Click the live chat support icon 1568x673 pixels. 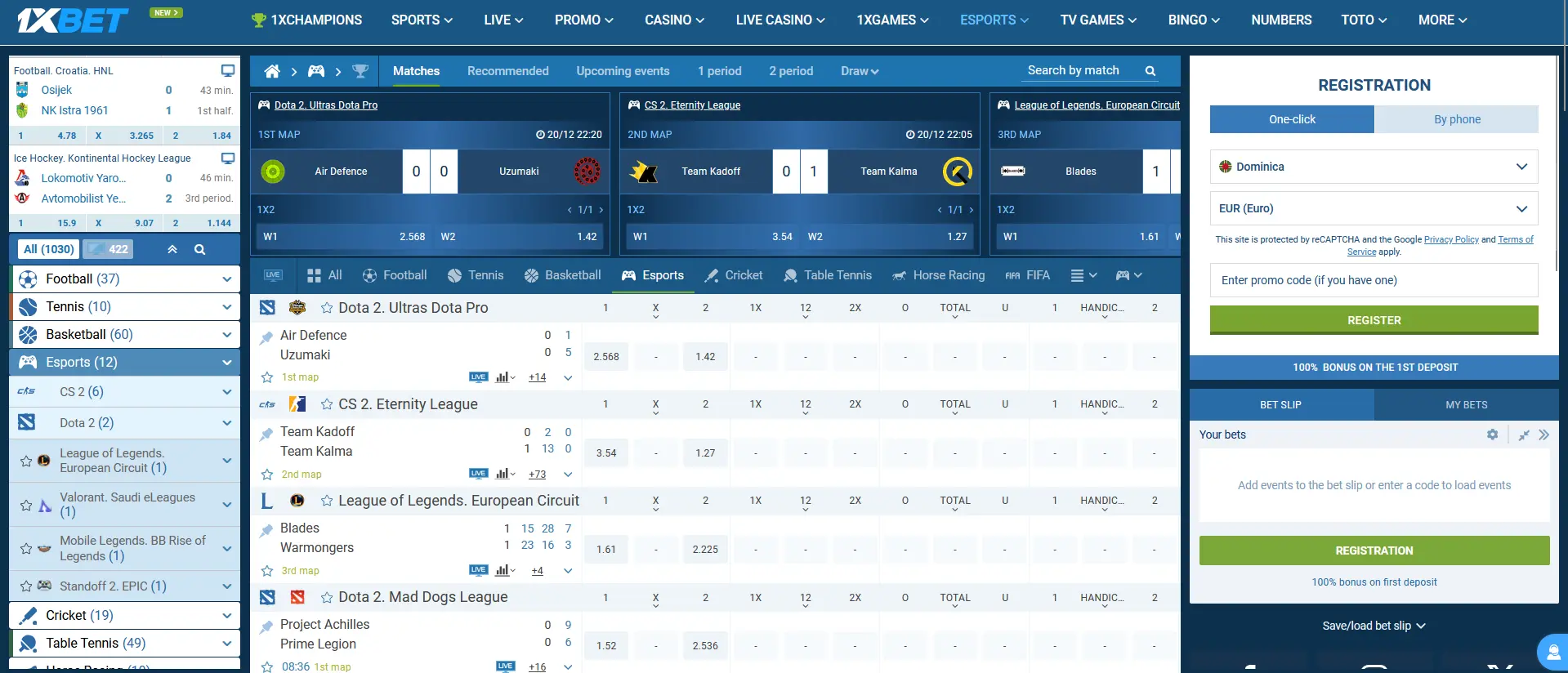(1552, 652)
